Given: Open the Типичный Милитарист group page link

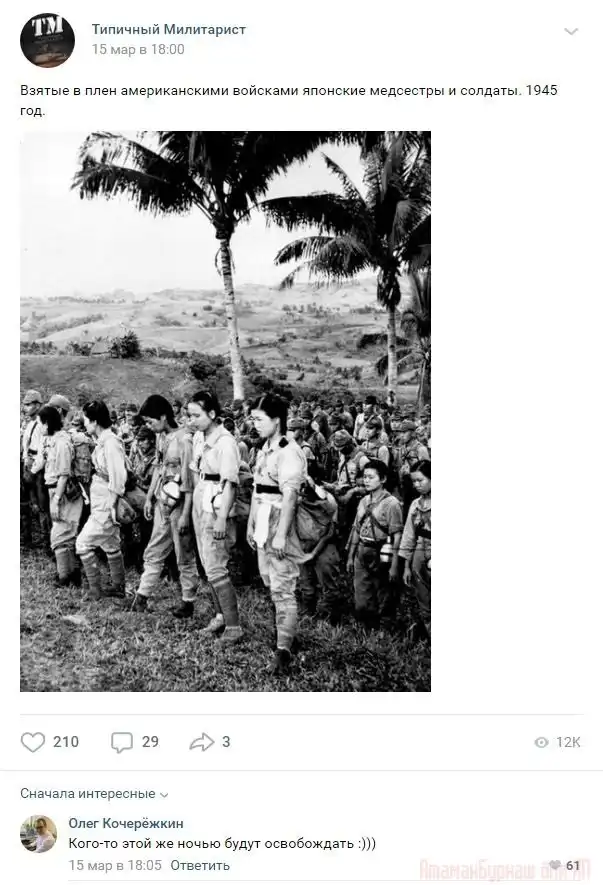Looking at the screenshot, I should 169,29.
